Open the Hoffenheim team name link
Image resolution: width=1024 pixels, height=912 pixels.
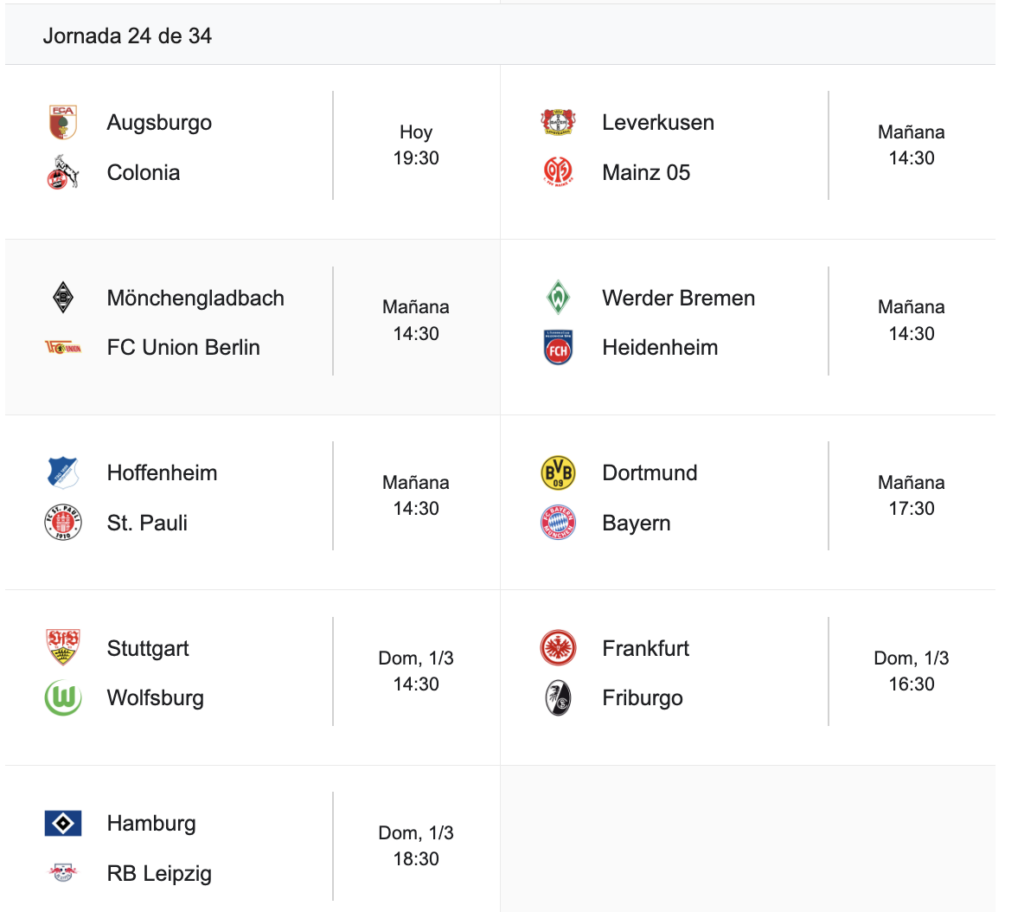pyautogui.click(x=162, y=473)
